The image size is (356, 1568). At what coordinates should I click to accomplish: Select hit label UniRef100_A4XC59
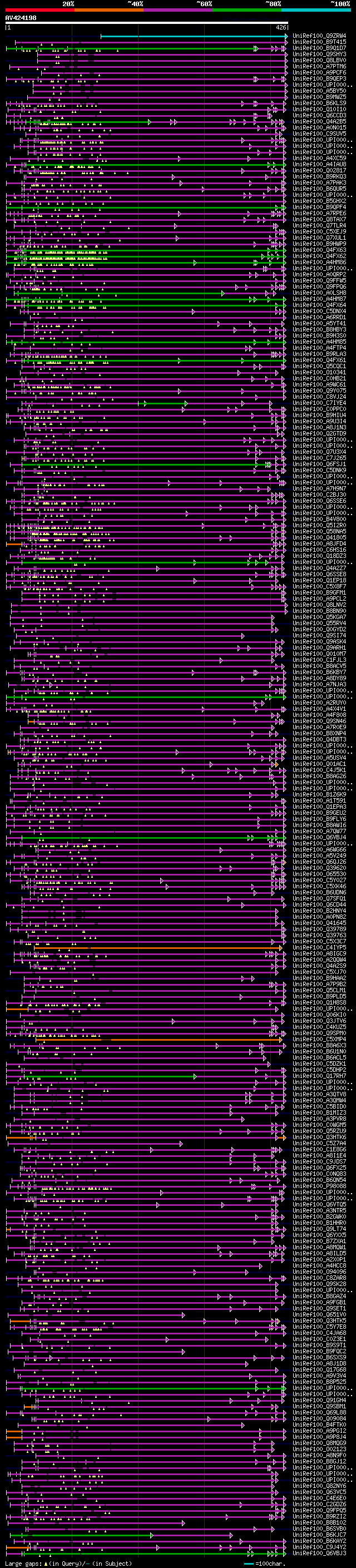319,159
